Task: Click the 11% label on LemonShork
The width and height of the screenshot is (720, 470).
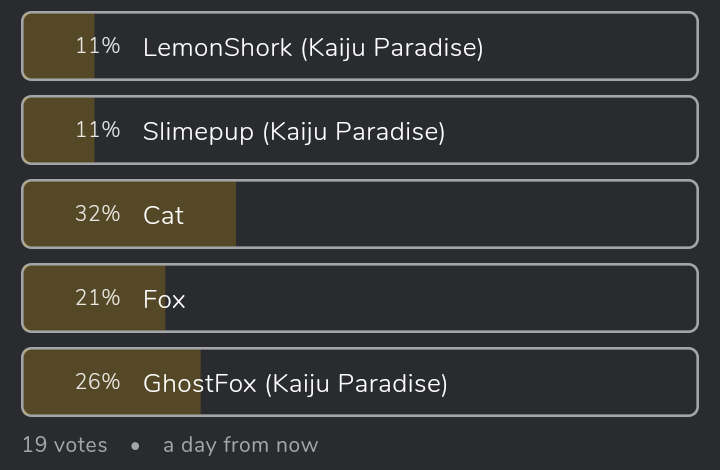Action: click(x=98, y=46)
